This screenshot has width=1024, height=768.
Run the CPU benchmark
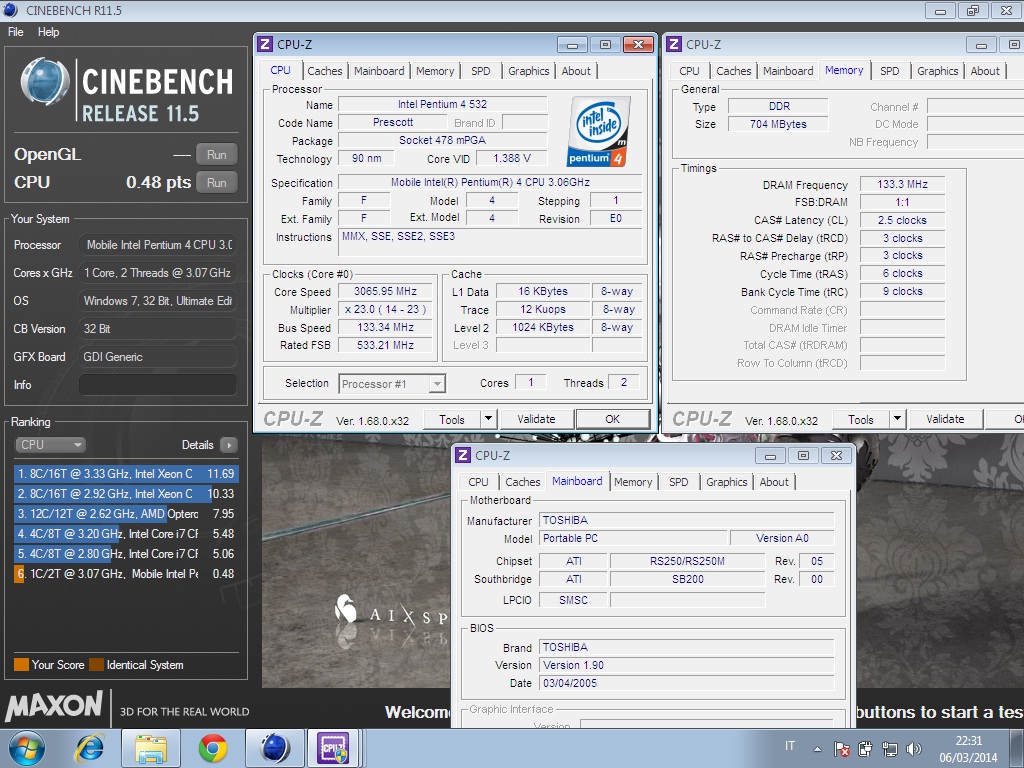(x=217, y=183)
